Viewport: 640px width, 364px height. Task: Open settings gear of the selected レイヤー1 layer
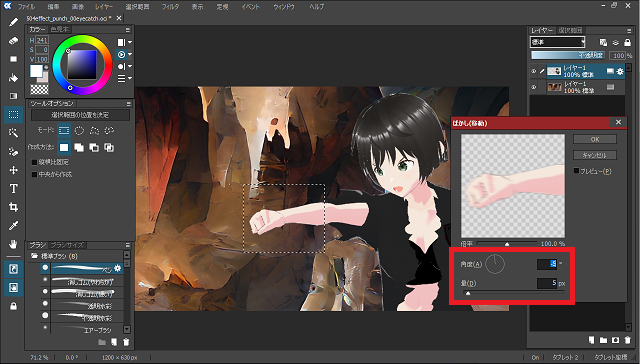point(620,71)
